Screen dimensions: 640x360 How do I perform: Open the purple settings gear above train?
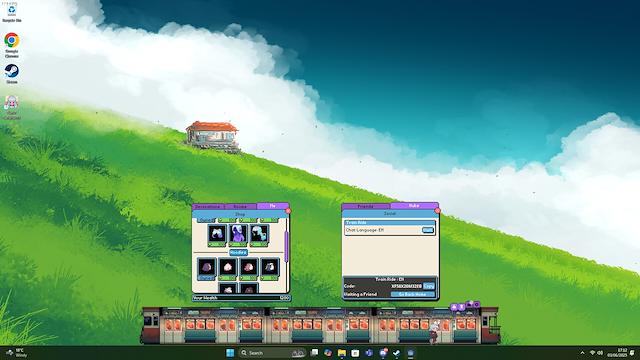click(476, 304)
